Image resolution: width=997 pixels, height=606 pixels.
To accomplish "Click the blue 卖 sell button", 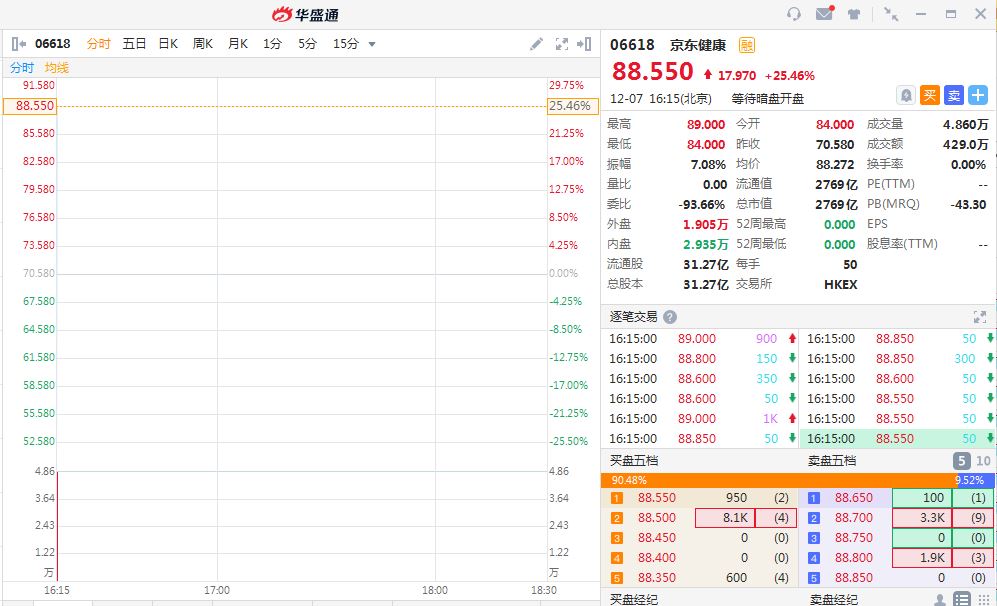I will tap(954, 95).
